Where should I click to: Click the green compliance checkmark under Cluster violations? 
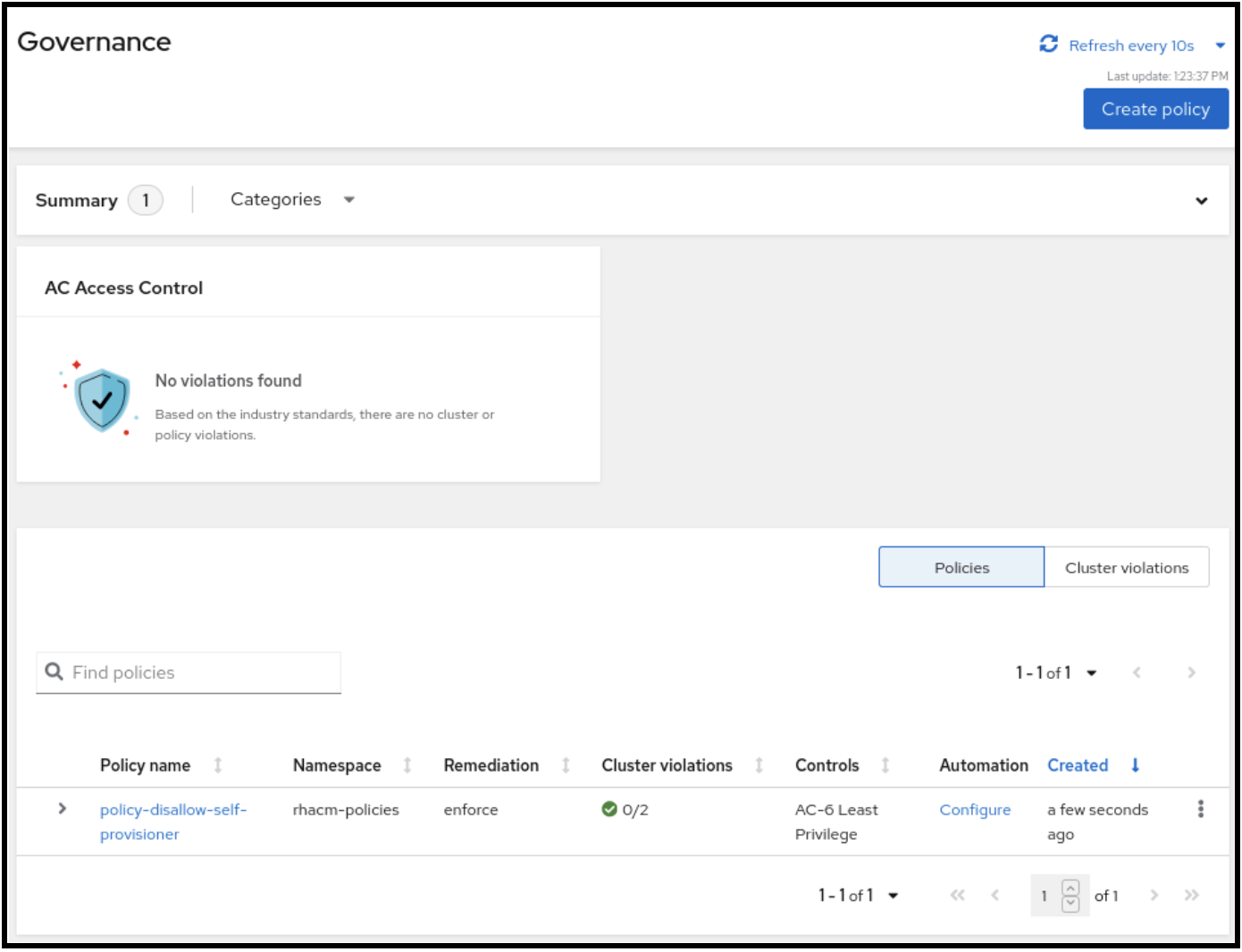click(611, 809)
